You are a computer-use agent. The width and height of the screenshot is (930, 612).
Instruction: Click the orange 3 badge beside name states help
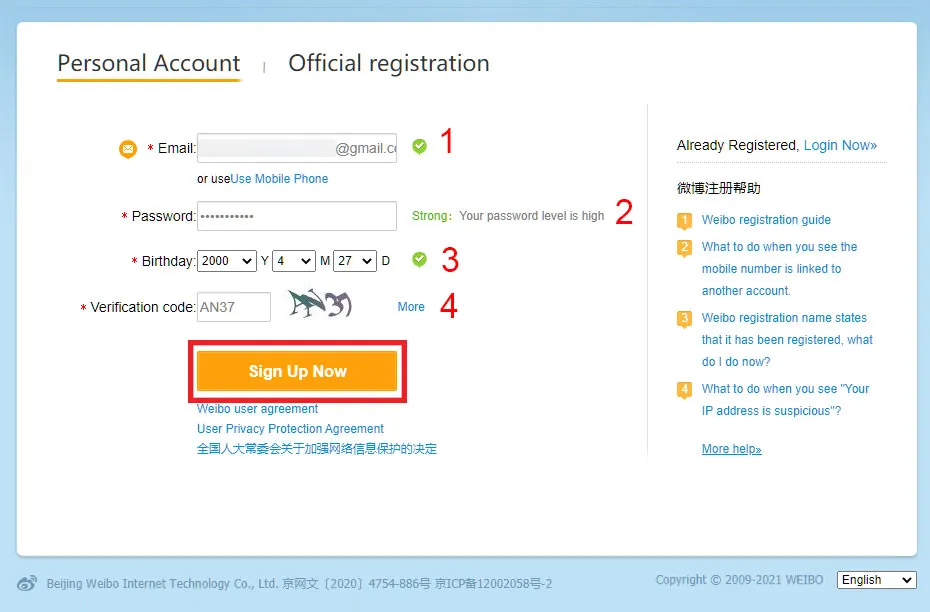(684, 317)
